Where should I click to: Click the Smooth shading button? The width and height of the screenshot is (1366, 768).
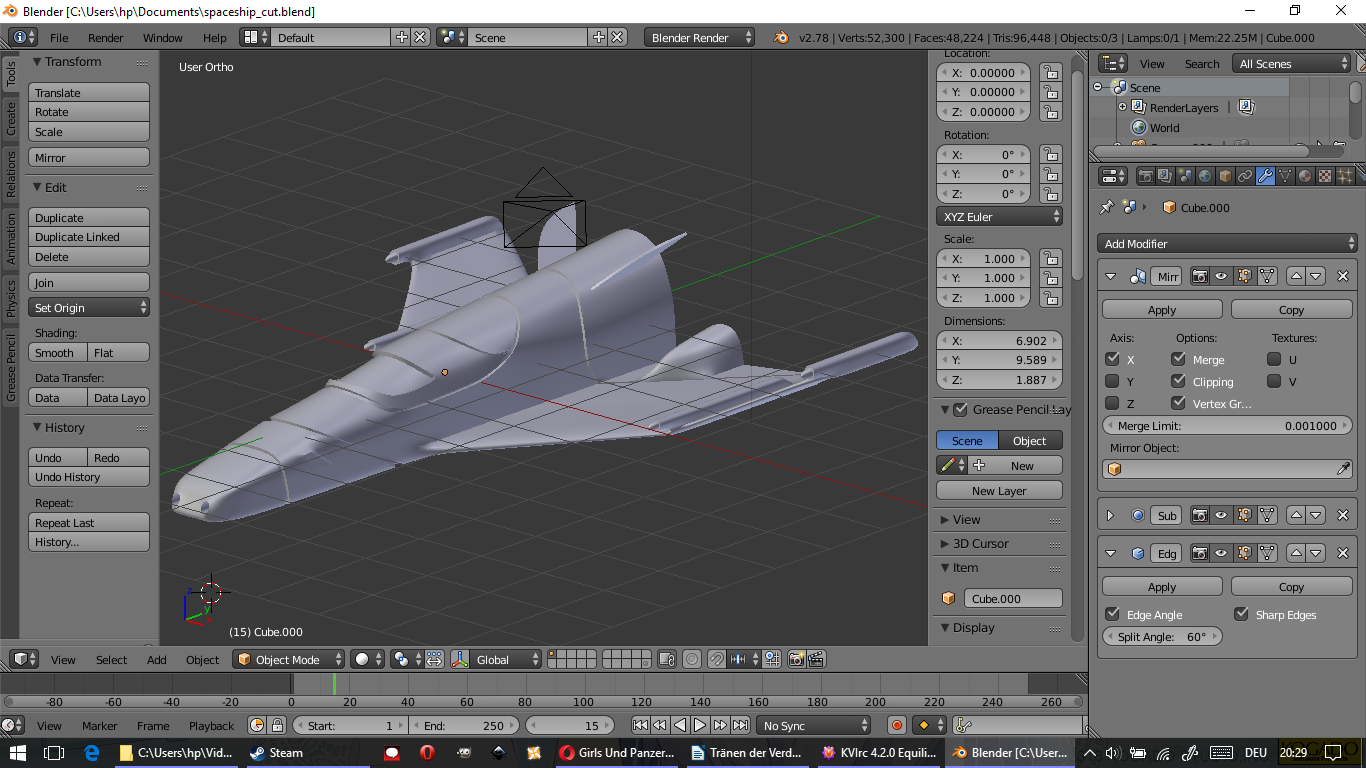(x=56, y=353)
